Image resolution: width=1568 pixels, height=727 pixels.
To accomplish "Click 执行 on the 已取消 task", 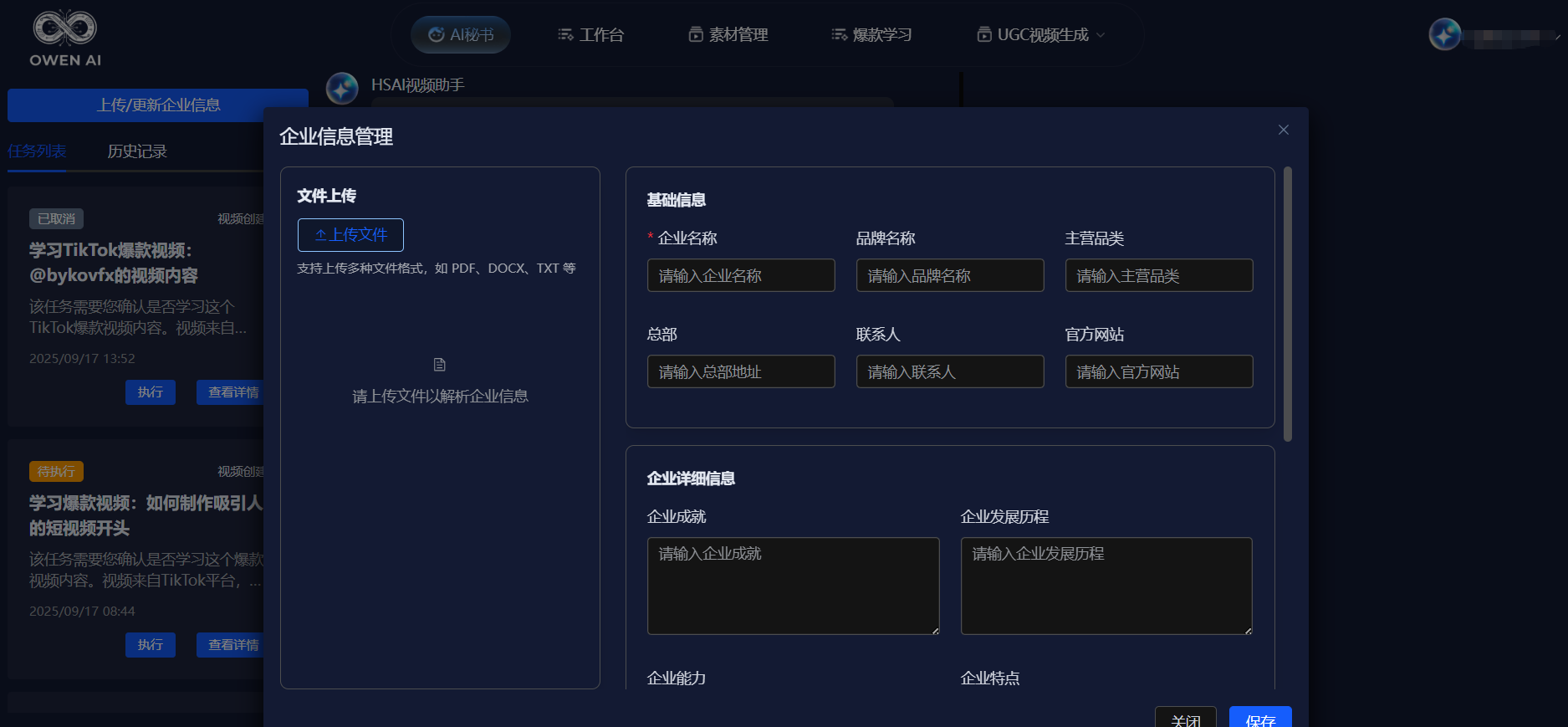I will point(151,392).
